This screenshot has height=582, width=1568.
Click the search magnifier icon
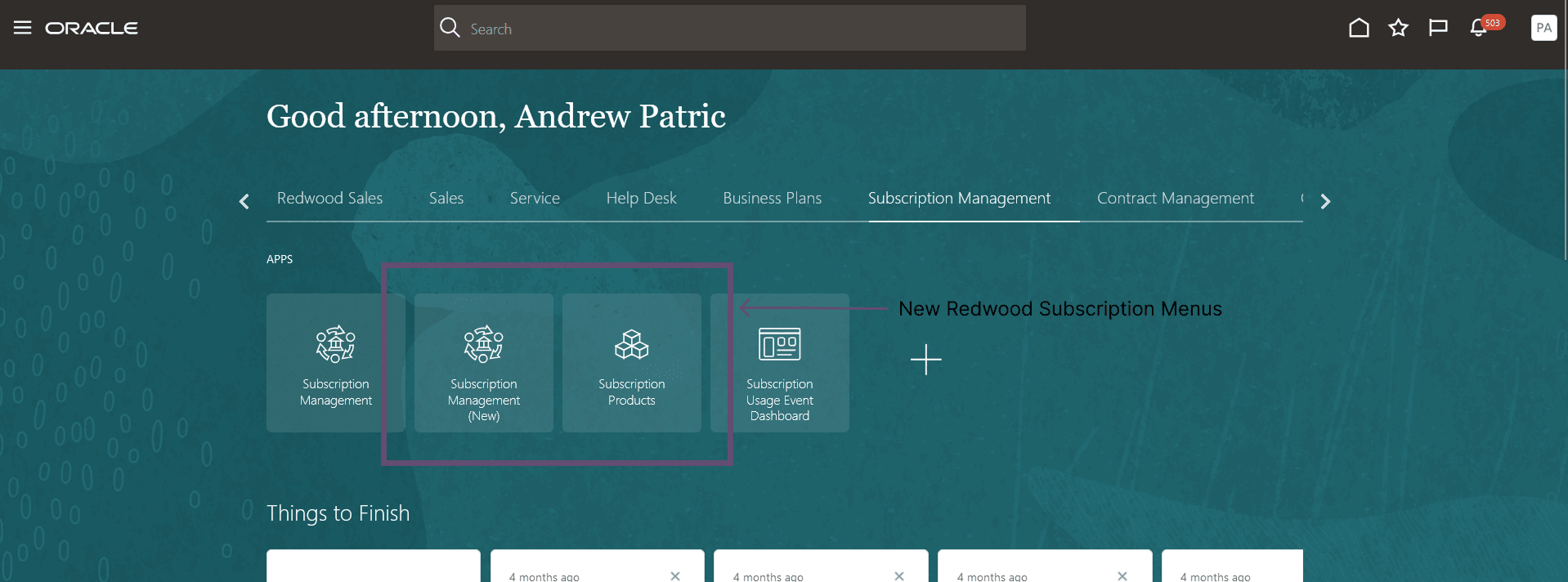coord(450,28)
